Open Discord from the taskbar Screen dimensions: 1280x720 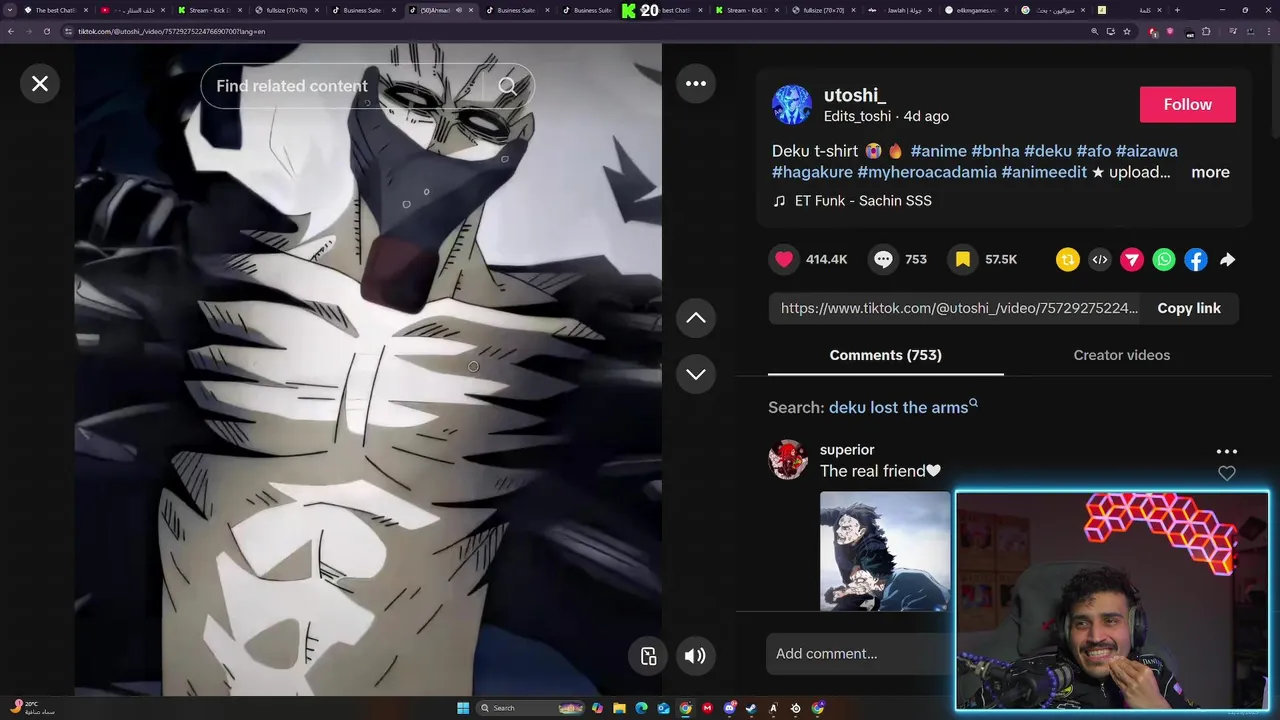(730, 708)
